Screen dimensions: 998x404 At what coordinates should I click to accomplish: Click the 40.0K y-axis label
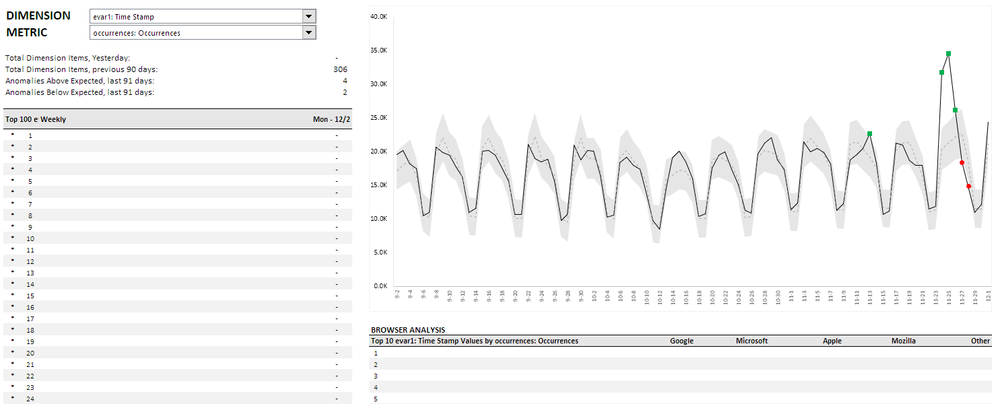click(x=378, y=17)
